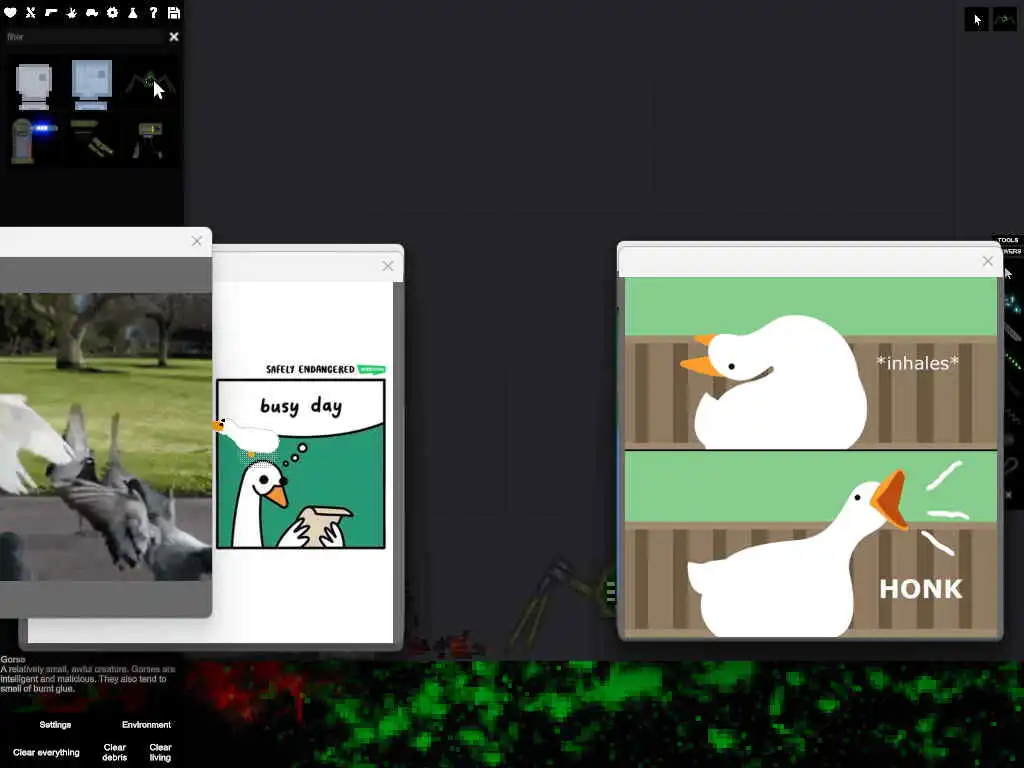Select the drag cursor tool in tools panel
Image resolution: width=1024 pixels, height=768 pixels.
1008,274
